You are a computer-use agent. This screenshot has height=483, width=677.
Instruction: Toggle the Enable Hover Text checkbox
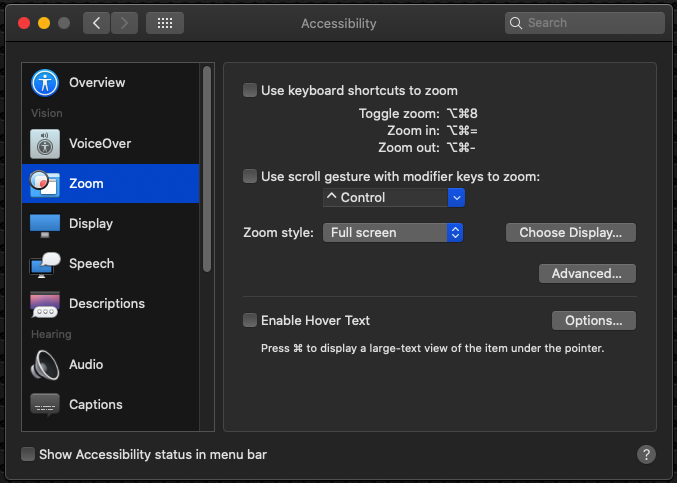click(250, 321)
